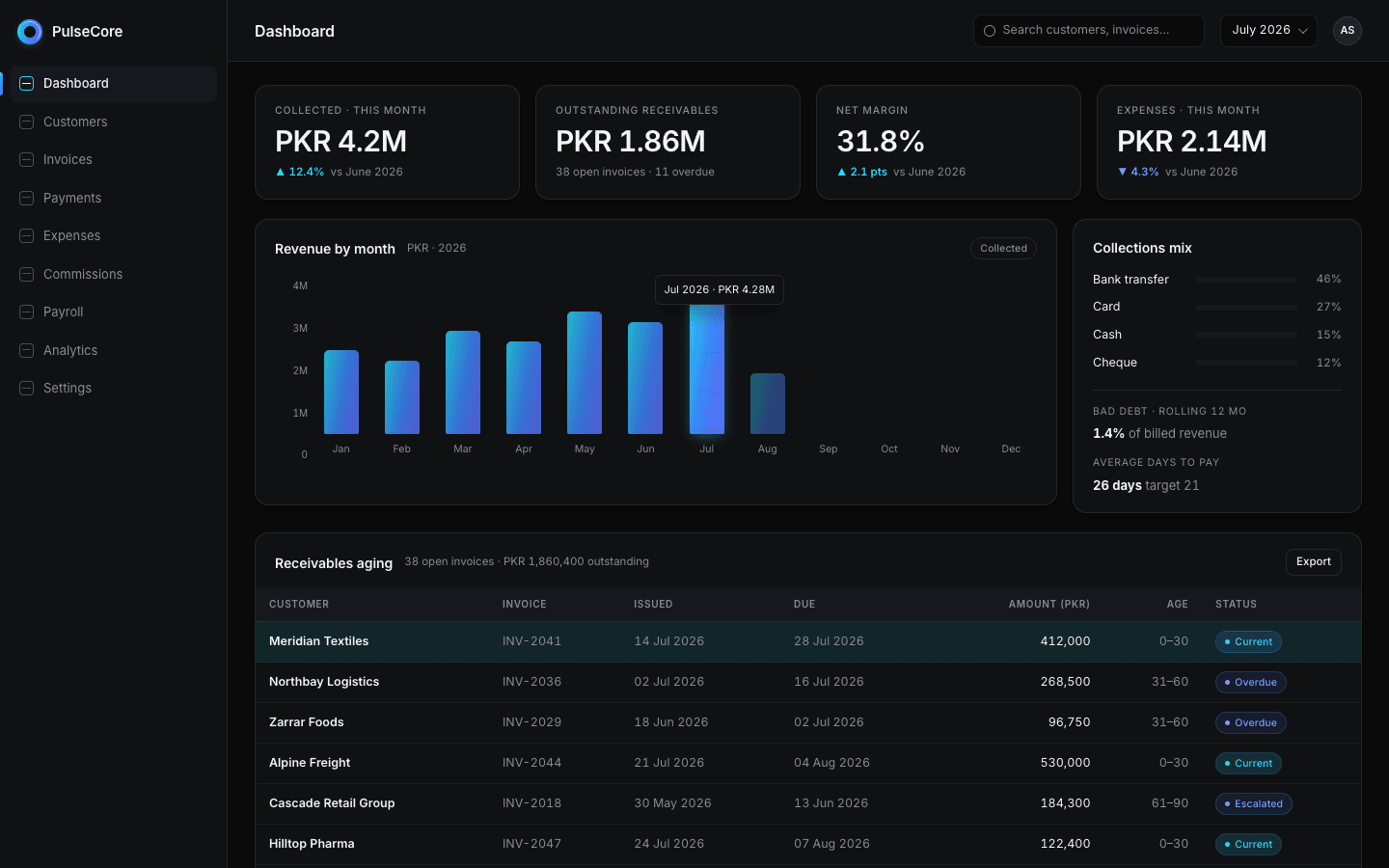1389x868 pixels.
Task: Click the Collected chart filter pill
Action: [x=1003, y=249]
